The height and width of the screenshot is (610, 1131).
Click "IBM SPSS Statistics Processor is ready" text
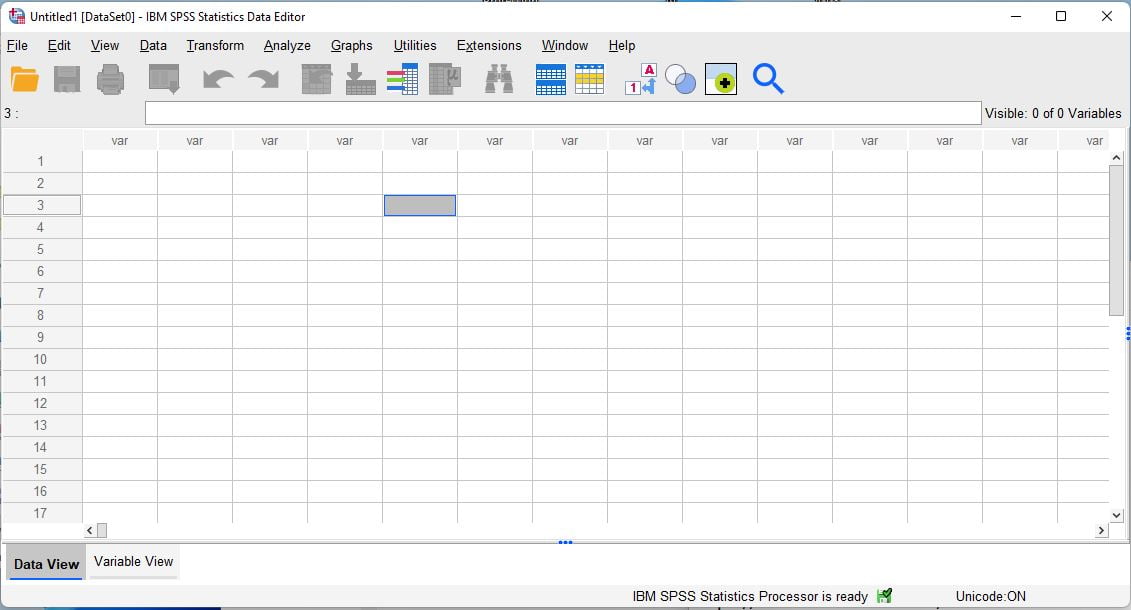coord(750,596)
